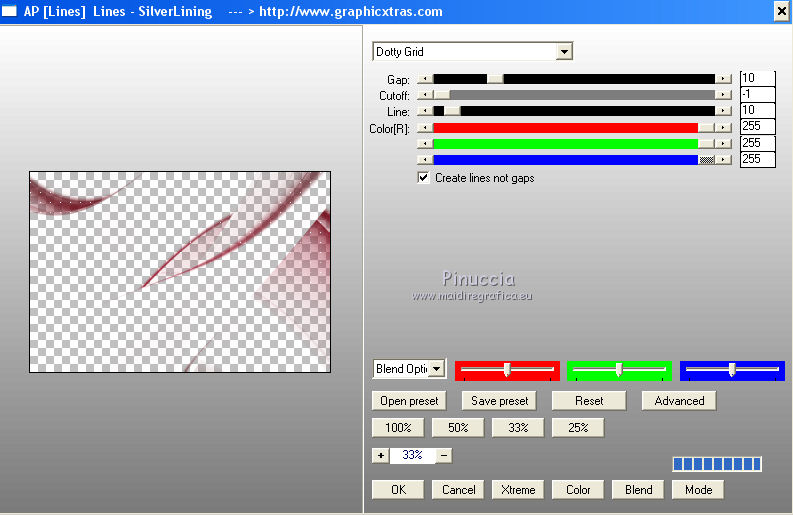Click the Cutoff slider thumb
793x515 pixels.
coord(442,95)
